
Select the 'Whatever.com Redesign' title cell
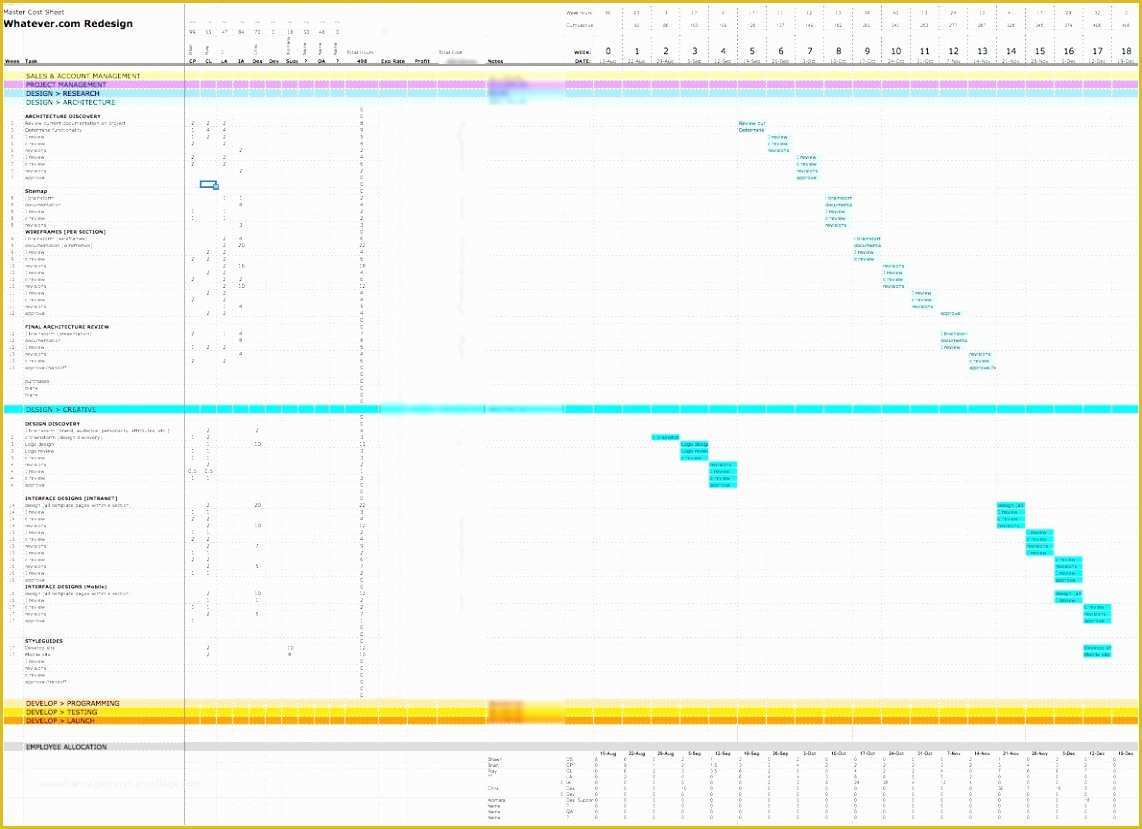coord(68,23)
